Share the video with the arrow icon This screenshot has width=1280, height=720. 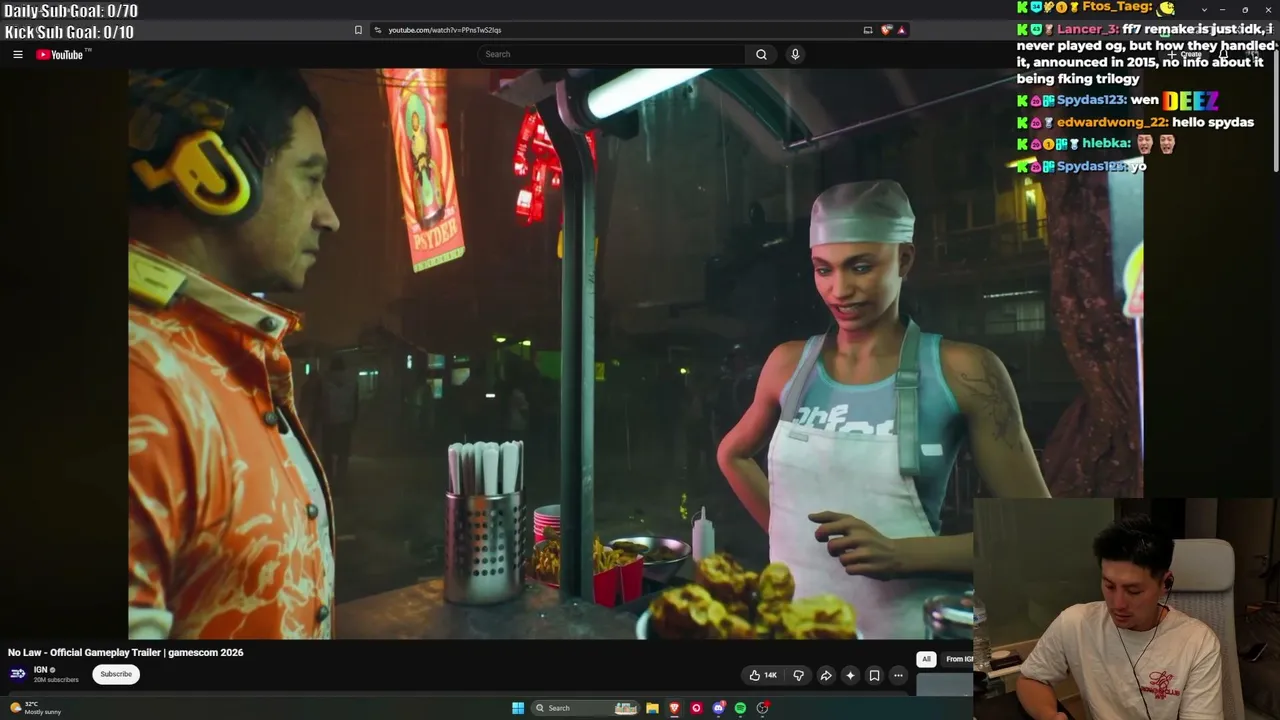(826, 675)
